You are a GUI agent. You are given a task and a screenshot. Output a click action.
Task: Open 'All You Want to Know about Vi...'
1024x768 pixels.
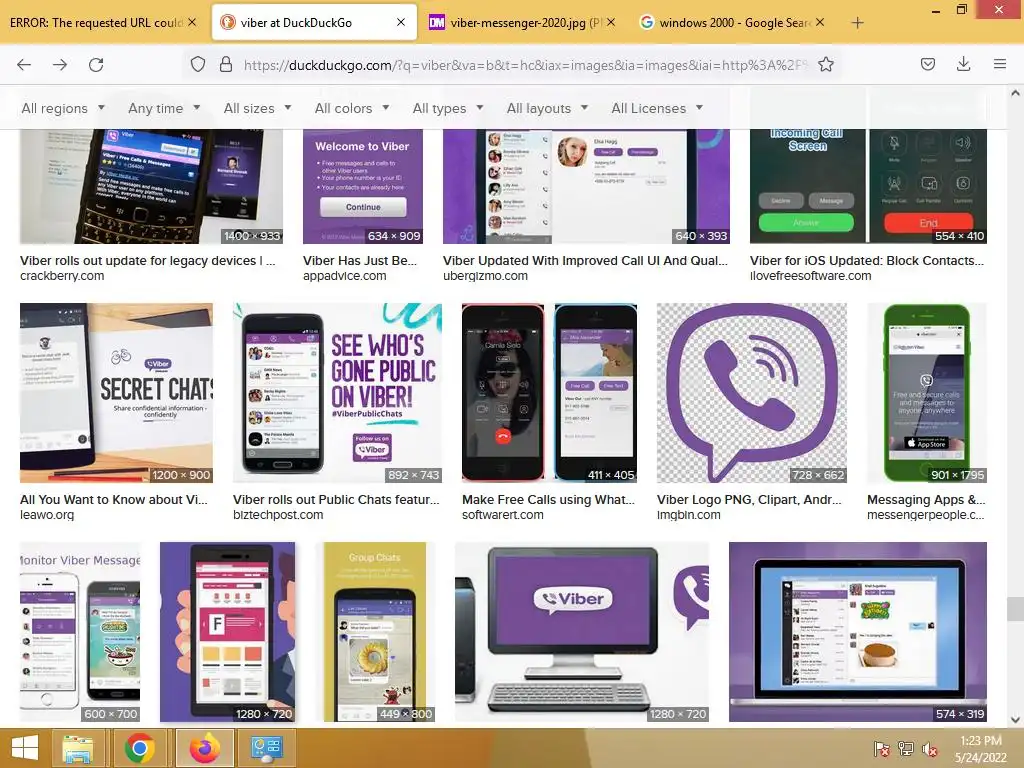click(114, 500)
